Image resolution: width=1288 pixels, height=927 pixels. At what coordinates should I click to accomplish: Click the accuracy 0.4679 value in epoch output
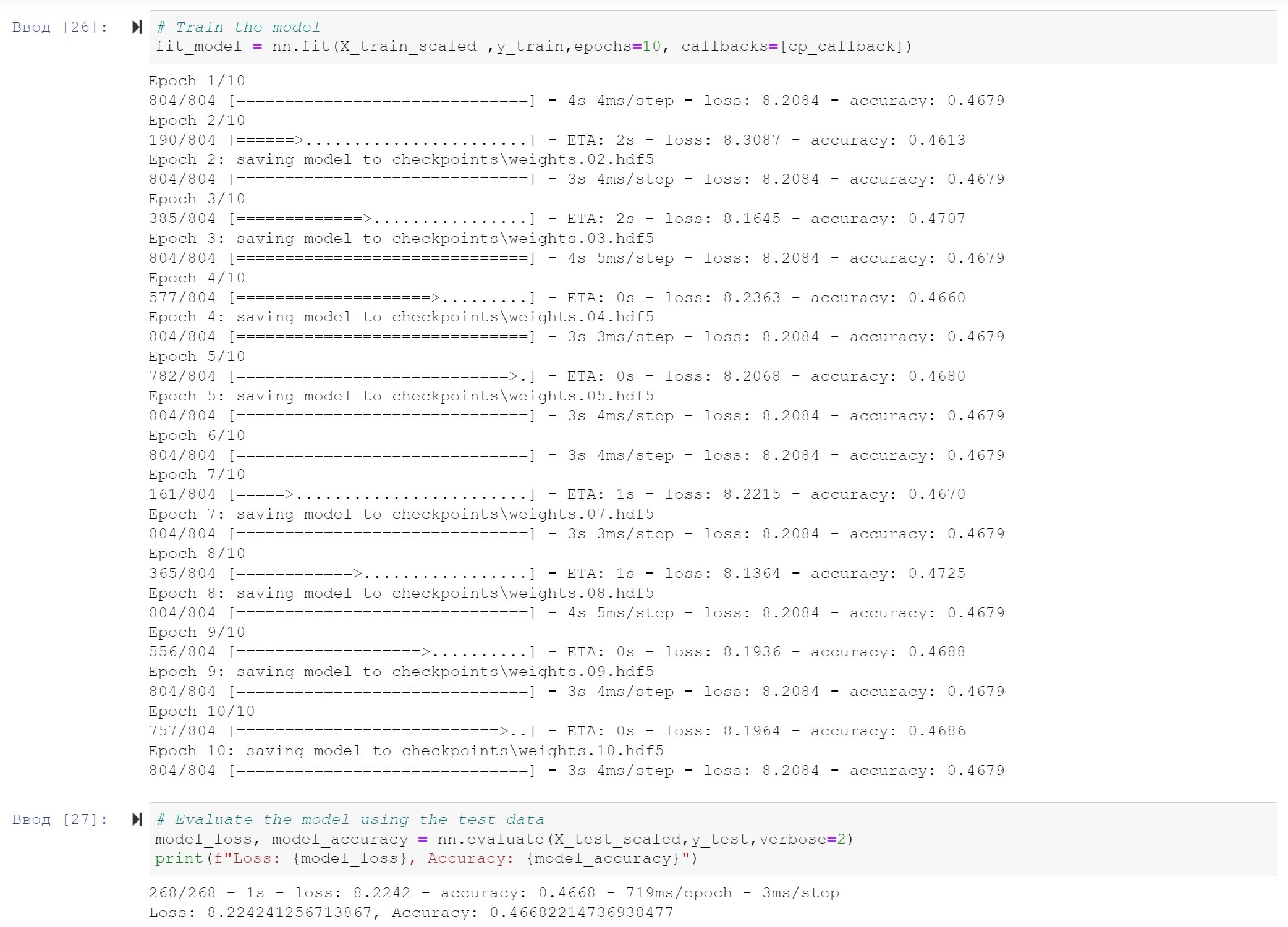tap(975, 100)
